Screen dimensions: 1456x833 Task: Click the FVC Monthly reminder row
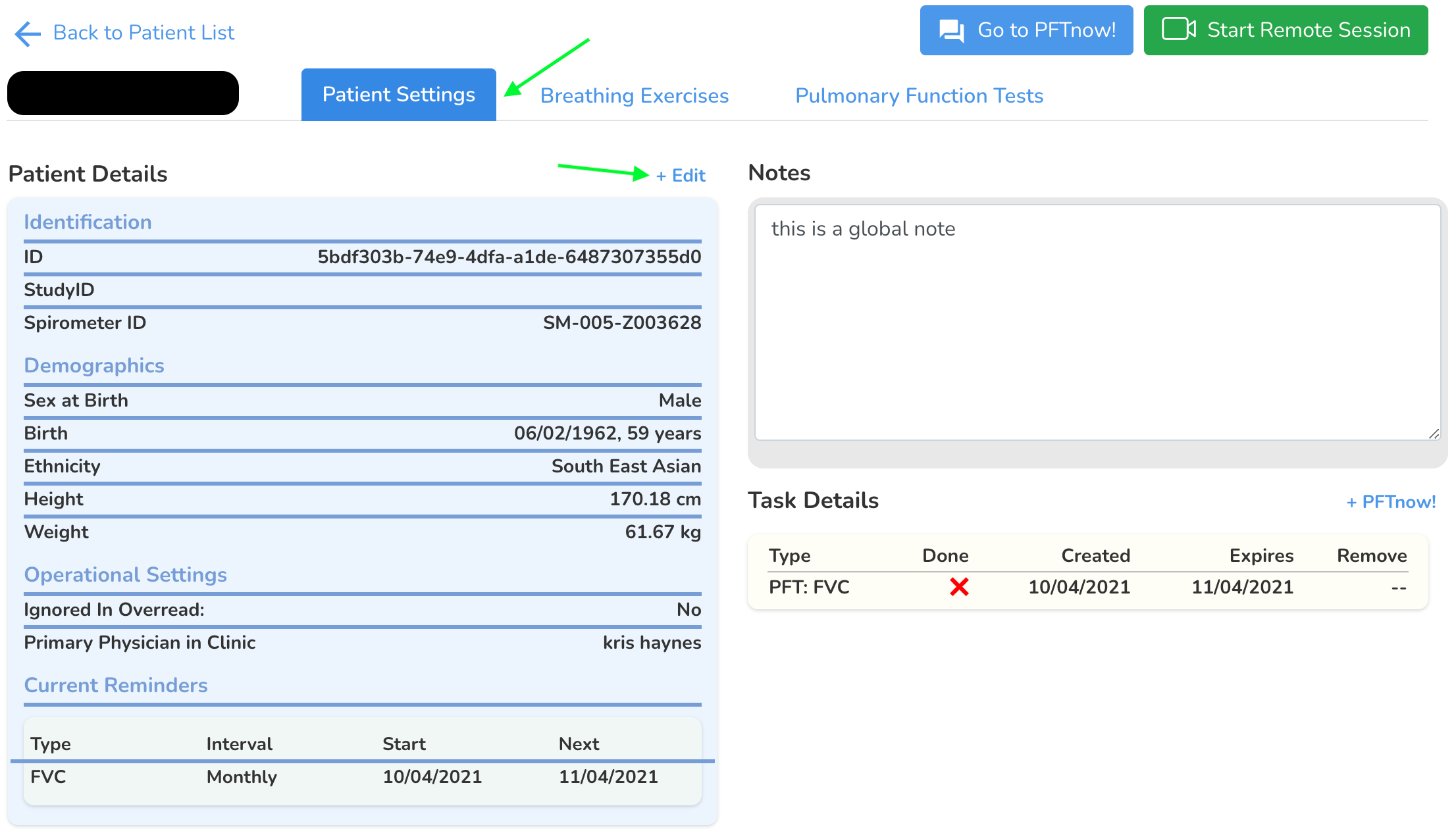click(362, 777)
